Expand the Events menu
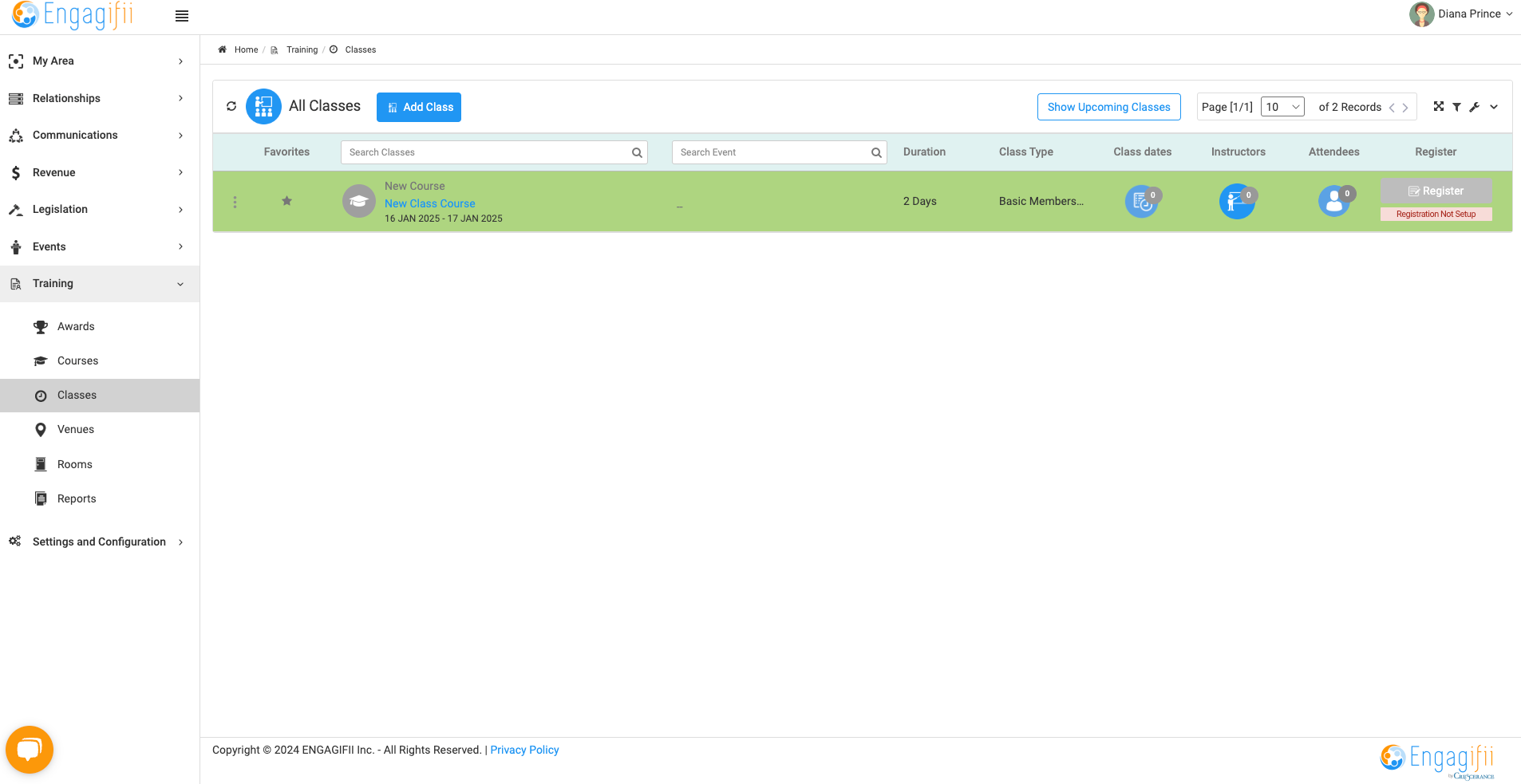 pyautogui.click(x=100, y=246)
